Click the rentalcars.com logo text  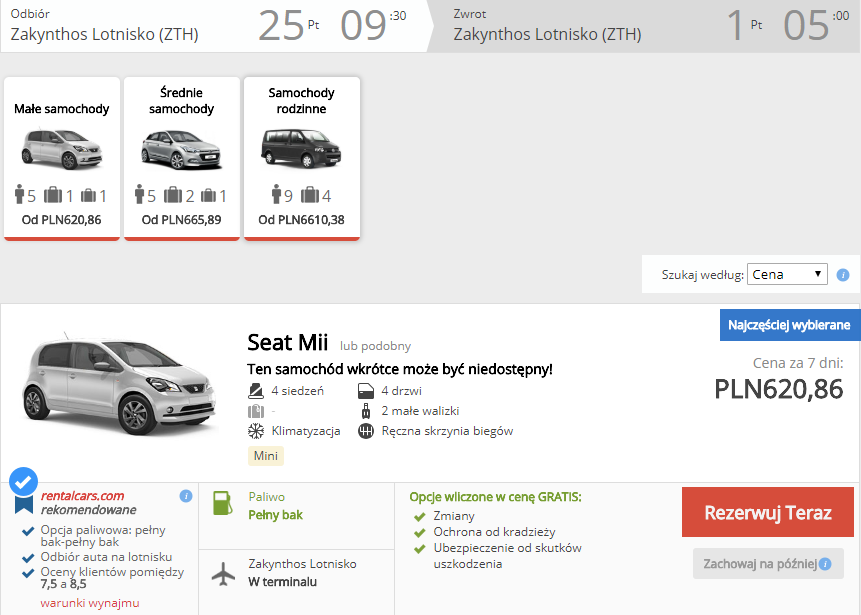pos(82,496)
